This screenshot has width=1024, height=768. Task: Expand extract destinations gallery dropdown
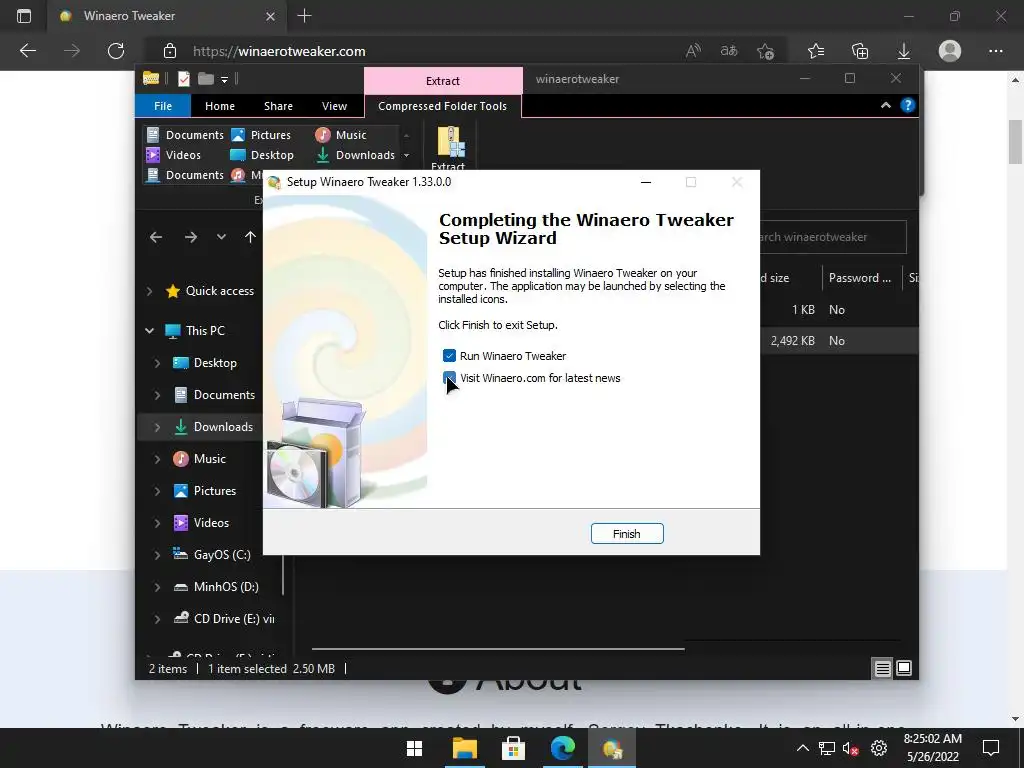tap(406, 155)
